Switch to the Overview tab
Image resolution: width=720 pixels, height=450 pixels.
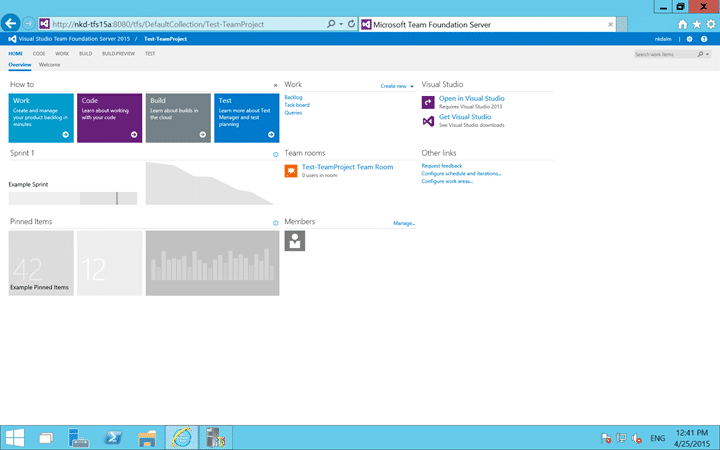point(20,65)
